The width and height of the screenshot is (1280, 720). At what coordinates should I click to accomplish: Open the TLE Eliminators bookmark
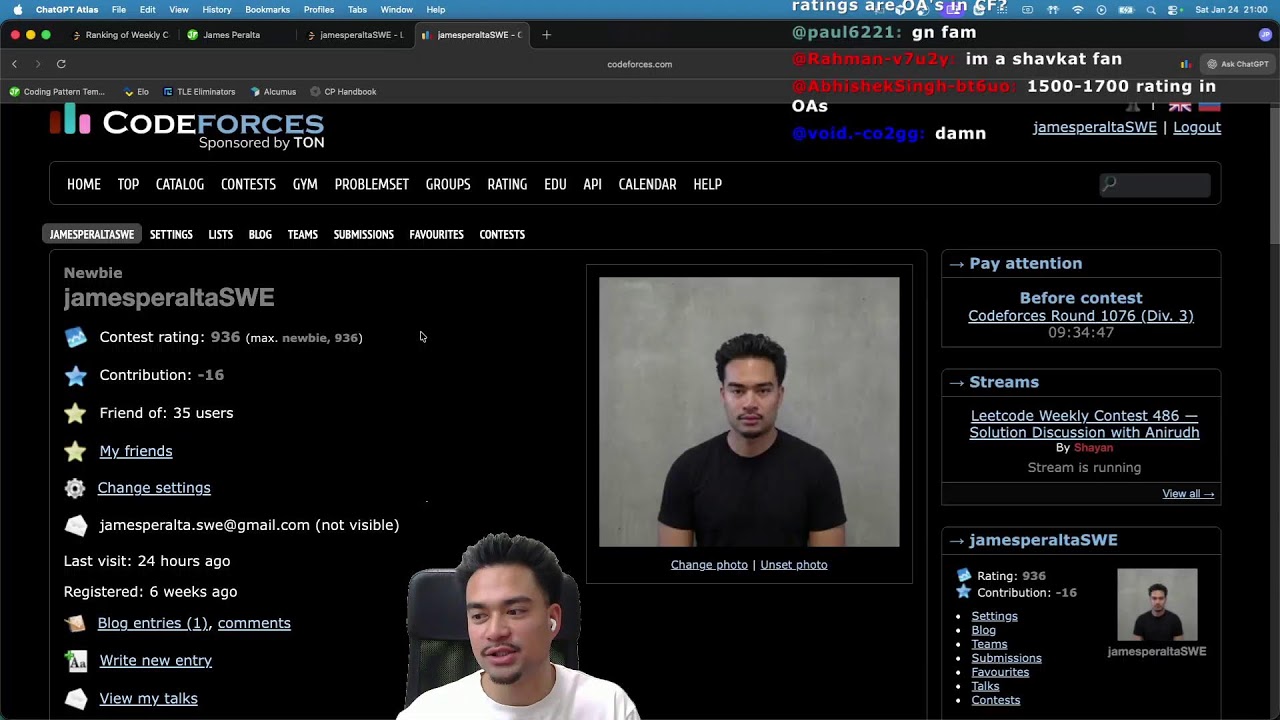coord(199,92)
